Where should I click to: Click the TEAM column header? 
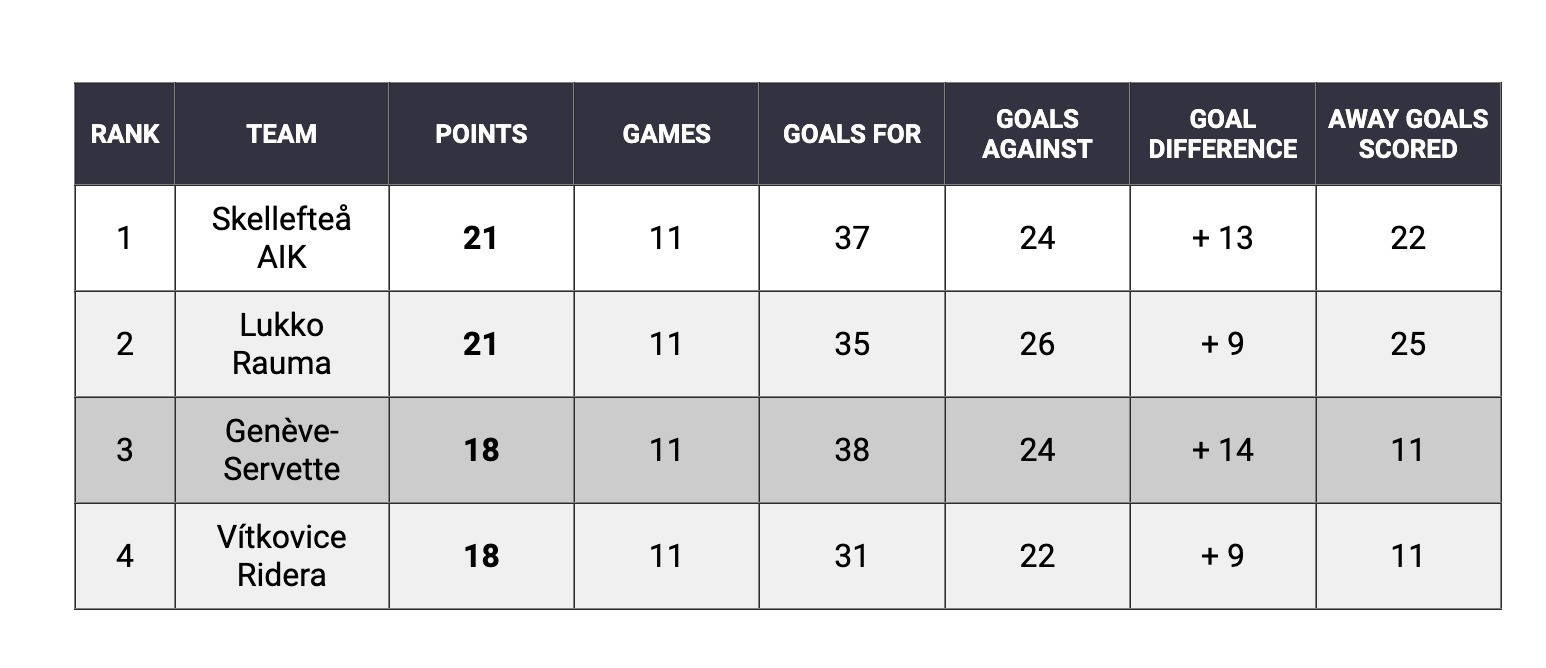(x=281, y=134)
